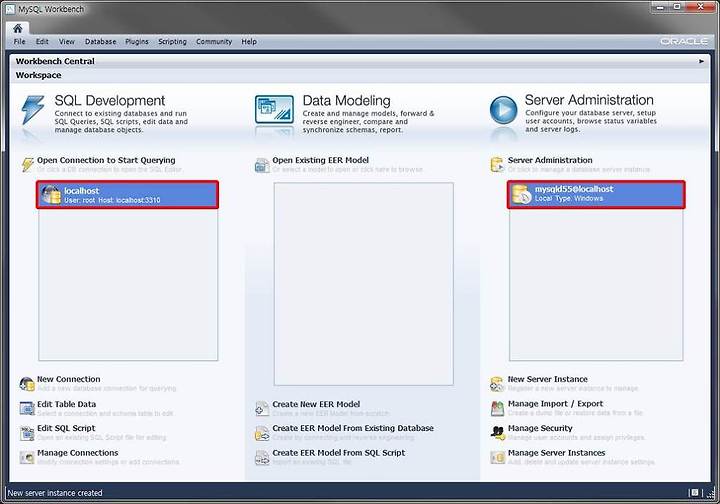Screen dimensions: 720x504
Task: Open the Edit menu
Action: (42, 41)
